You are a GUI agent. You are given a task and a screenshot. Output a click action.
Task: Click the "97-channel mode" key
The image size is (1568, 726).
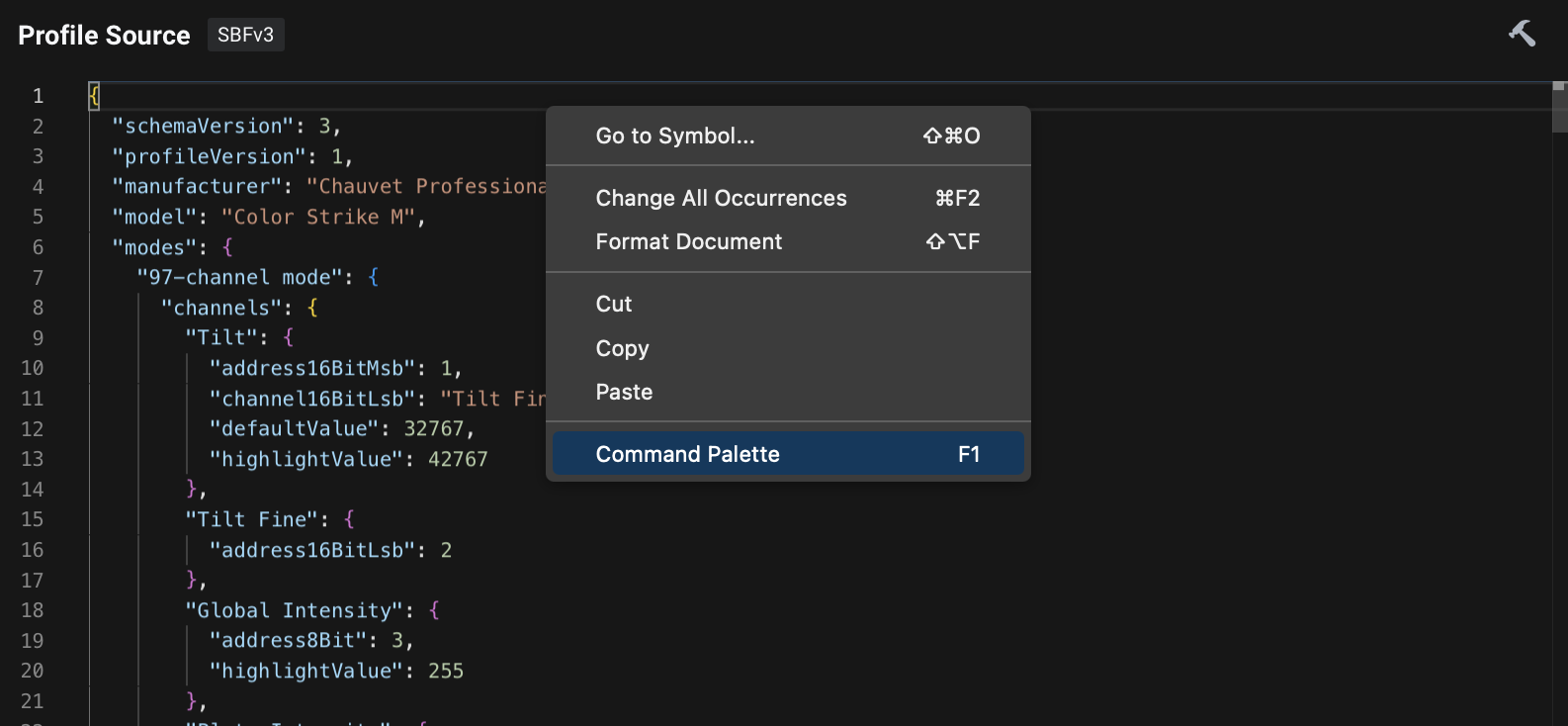(x=239, y=277)
